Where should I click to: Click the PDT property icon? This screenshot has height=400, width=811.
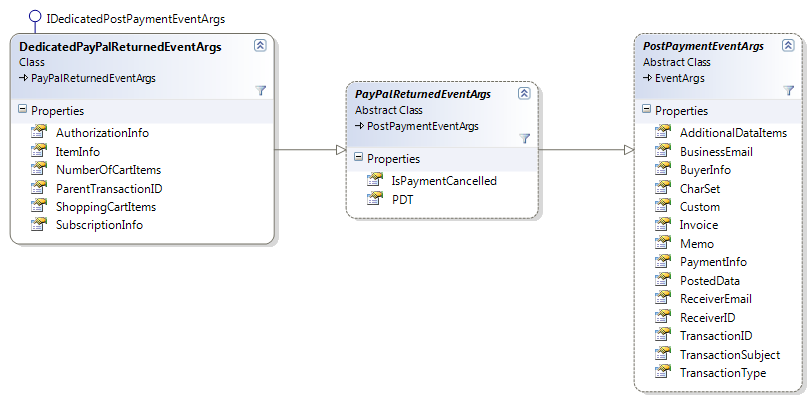tap(374, 199)
